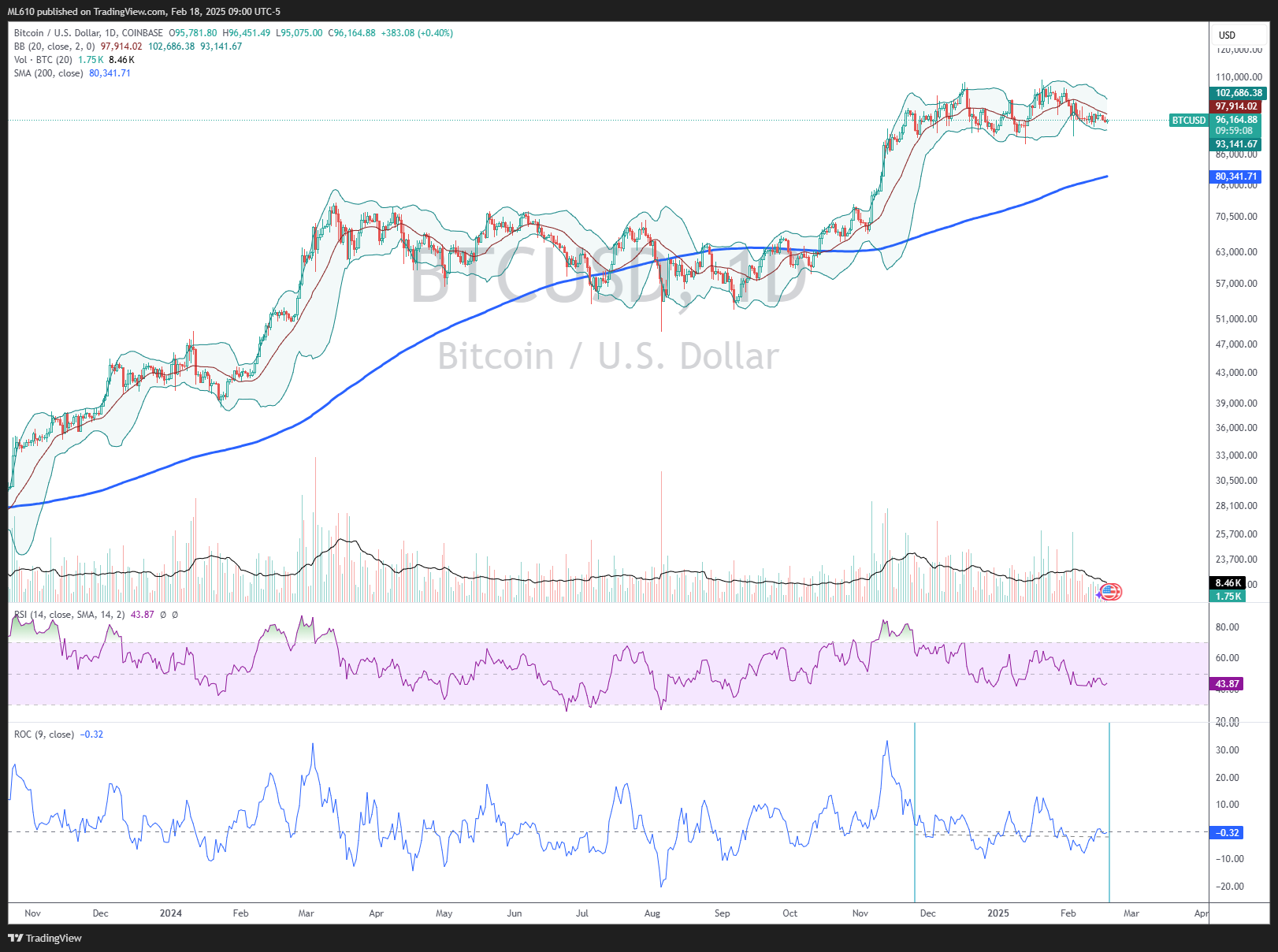Click the ML610 published on TradingView.com header text
Viewport: 1278px width, 952px height.
[143, 12]
